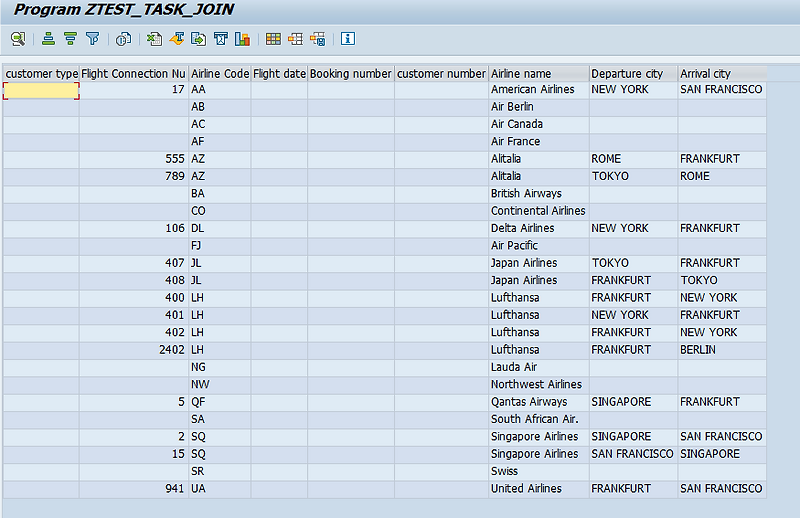800x518 pixels.
Task: Click the Details magnifier icon
Action: (18, 39)
